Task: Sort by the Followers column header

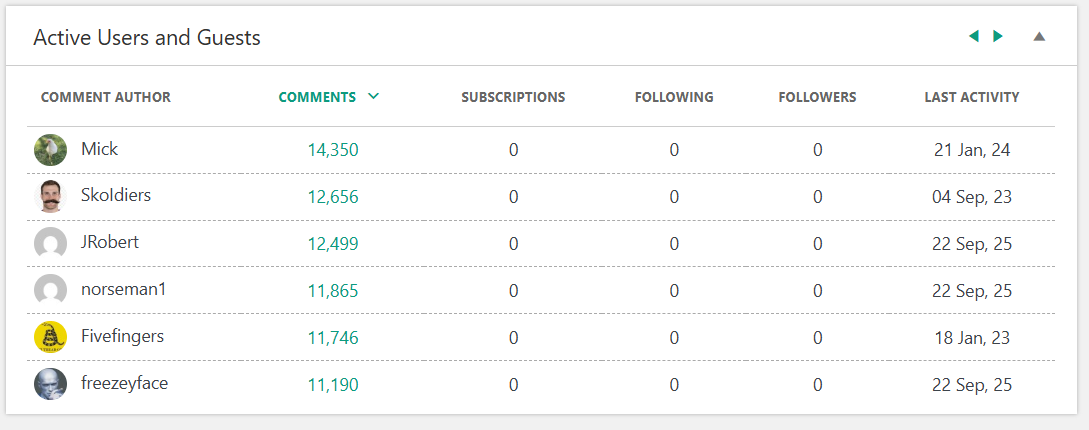Action: pyautogui.click(x=817, y=97)
